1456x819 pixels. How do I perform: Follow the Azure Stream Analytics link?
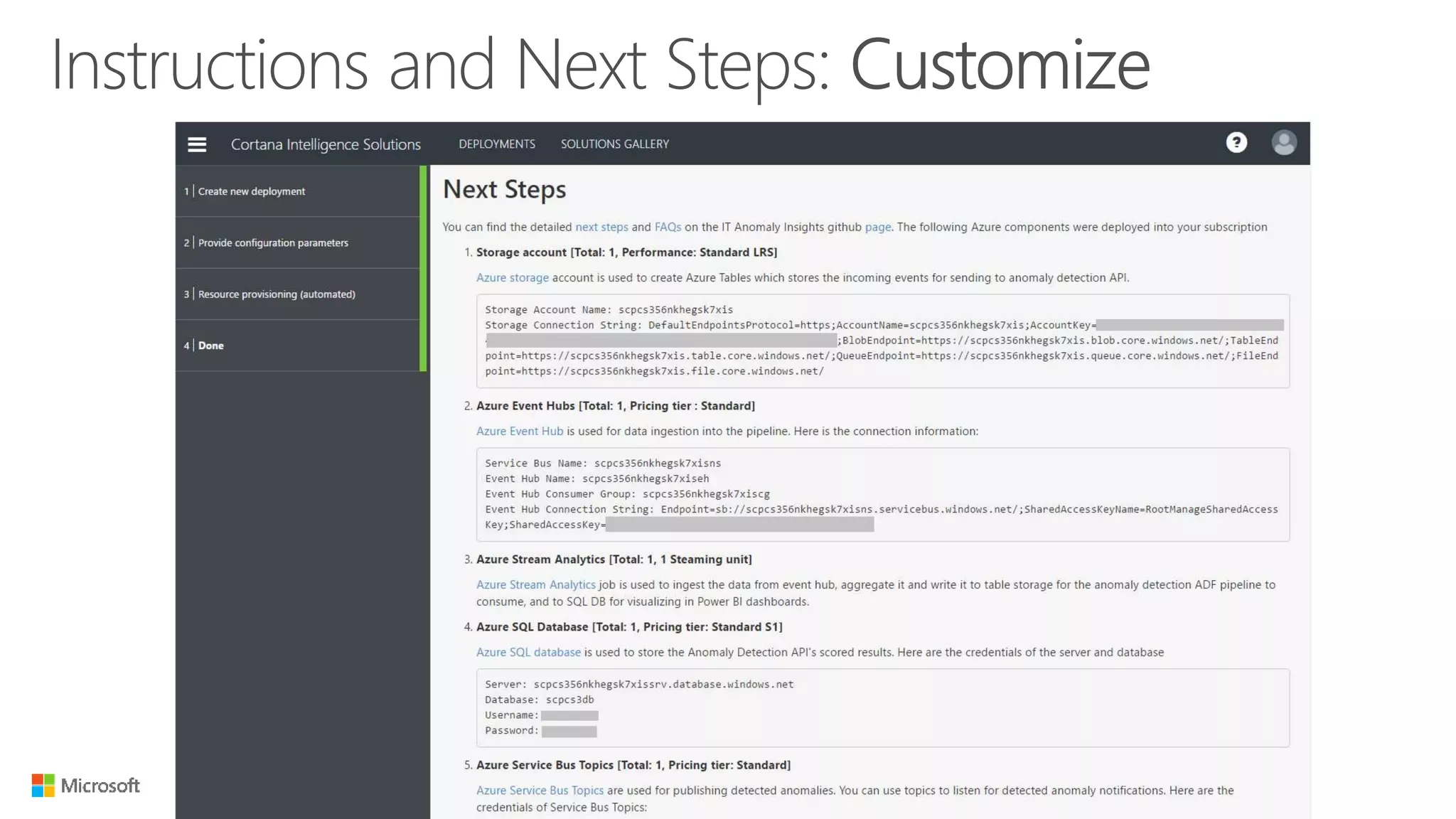[x=535, y=585]
